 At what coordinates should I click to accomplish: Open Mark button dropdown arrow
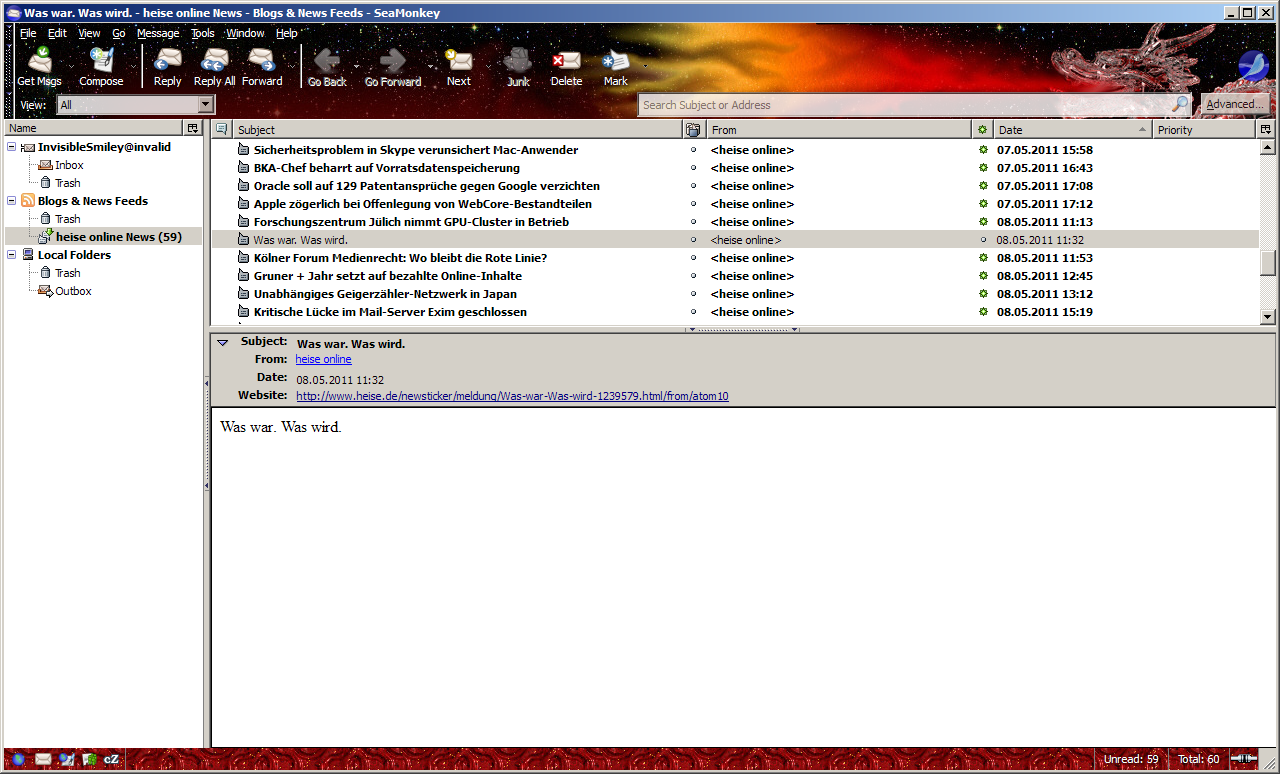click(644, 68)
